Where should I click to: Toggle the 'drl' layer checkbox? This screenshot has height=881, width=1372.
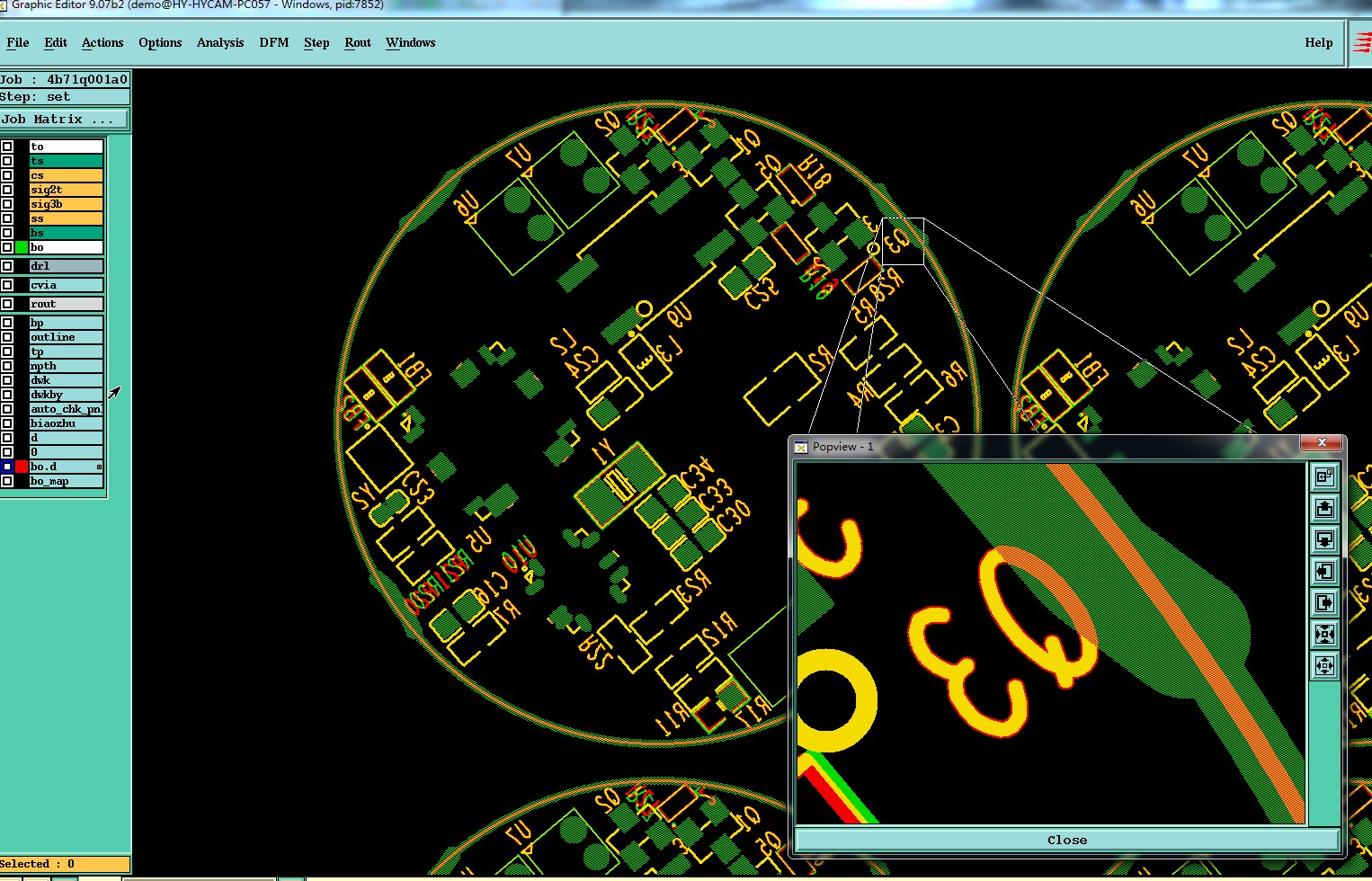pos(7,266)
